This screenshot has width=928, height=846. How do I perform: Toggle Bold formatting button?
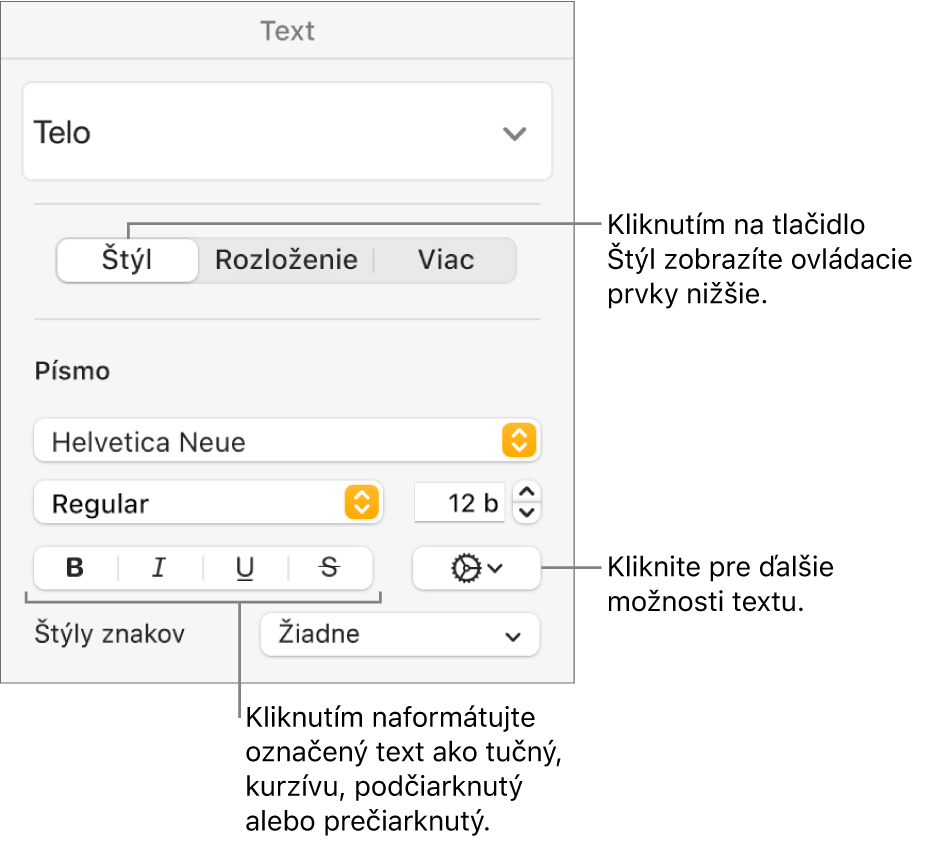76,568
